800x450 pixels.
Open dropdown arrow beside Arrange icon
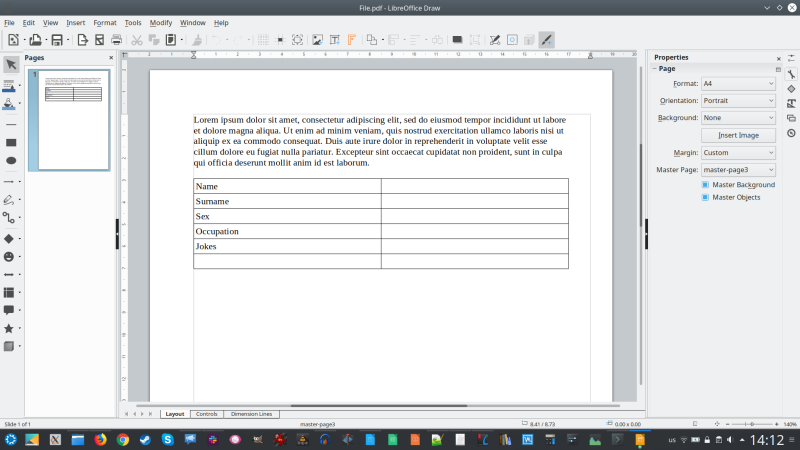pyautogui.click(x=383, y=40)
